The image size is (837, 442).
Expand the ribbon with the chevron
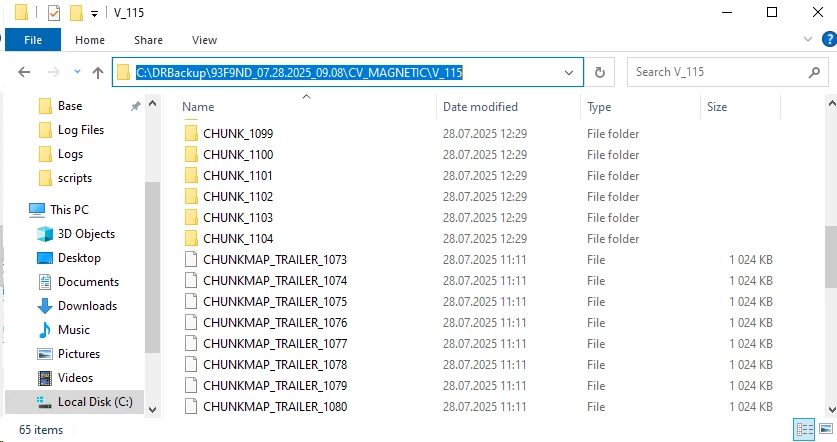coord(808,40)
